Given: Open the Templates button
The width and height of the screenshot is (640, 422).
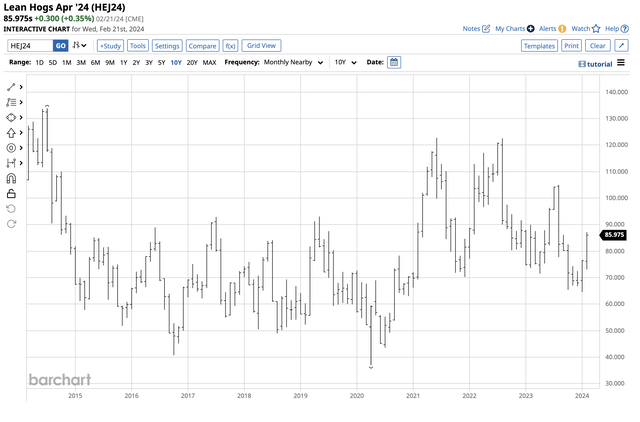Looking at the screenshot, I should tap(539, 46).
